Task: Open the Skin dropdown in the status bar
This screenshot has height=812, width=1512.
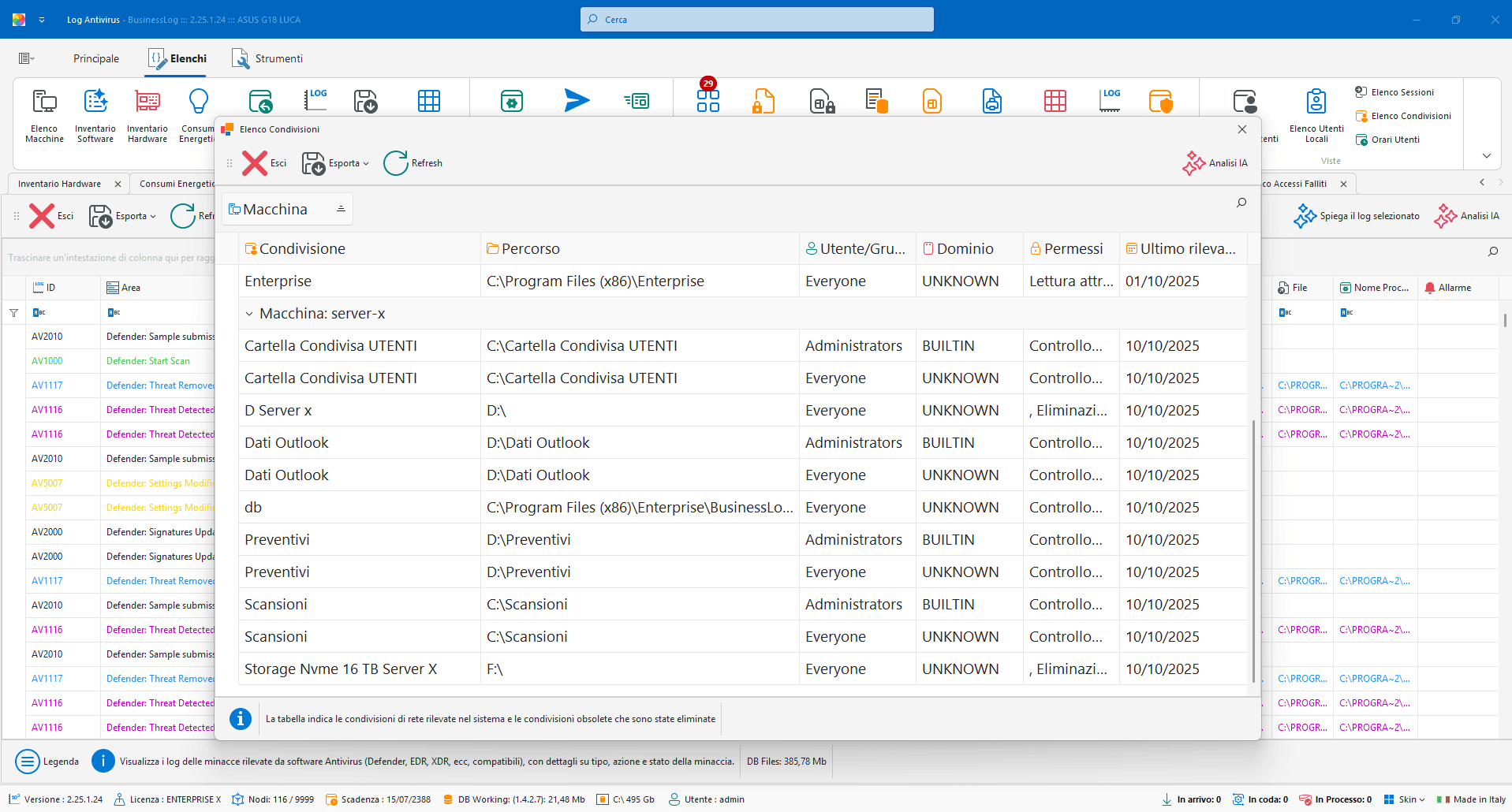Action: 1406,799
